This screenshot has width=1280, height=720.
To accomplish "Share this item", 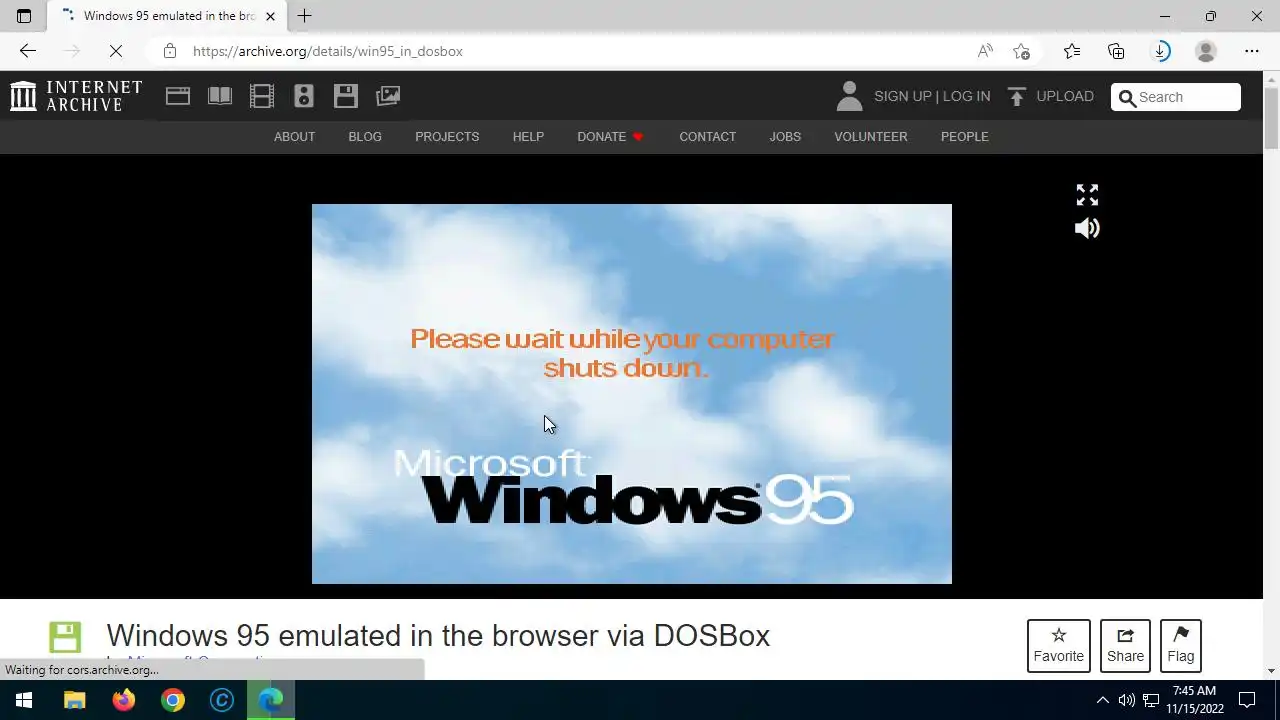I will point(1125,646).
